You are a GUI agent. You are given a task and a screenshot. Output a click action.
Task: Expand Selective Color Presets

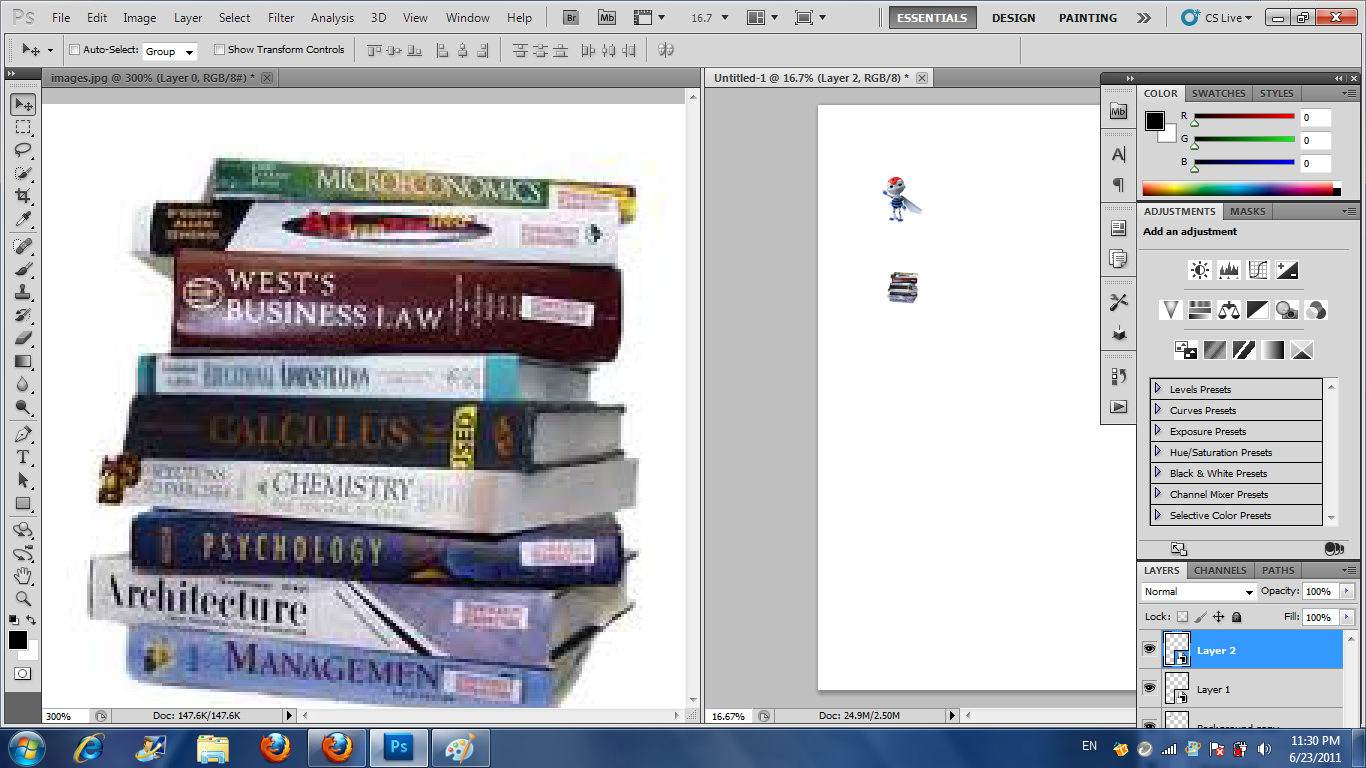pyautogui.click(x=1158, y=515)
